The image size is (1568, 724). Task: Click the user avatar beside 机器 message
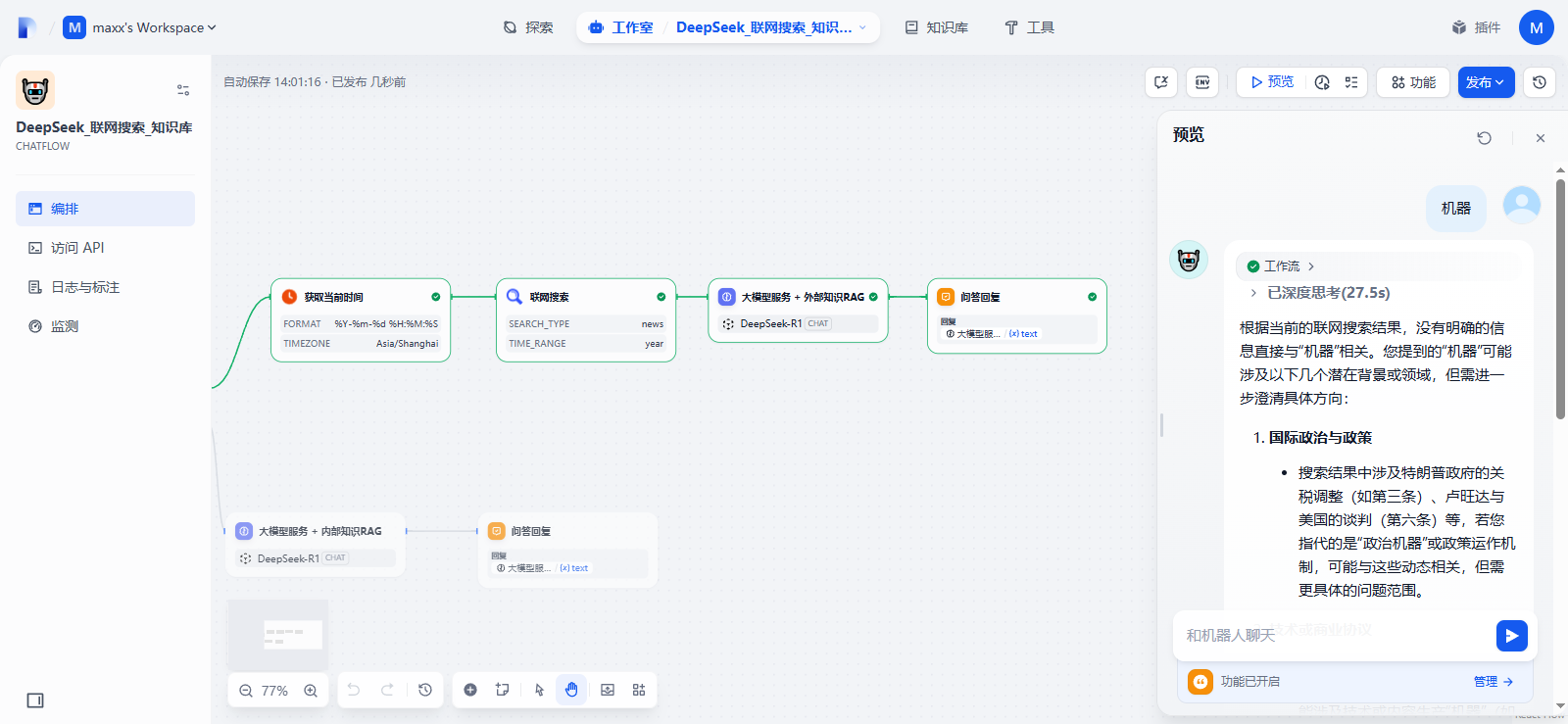pyautogui.click(x=1522, y=206)
